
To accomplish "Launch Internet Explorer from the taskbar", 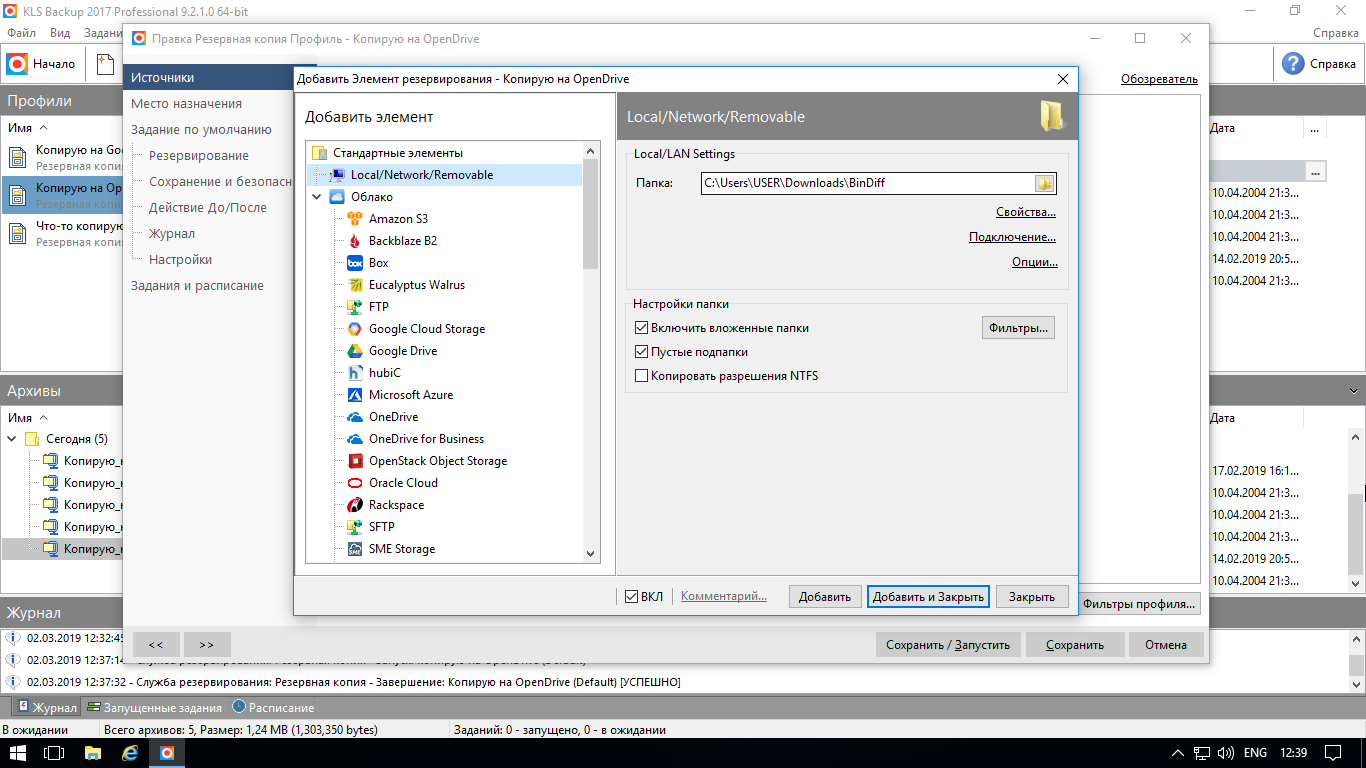I will point(130,752).
